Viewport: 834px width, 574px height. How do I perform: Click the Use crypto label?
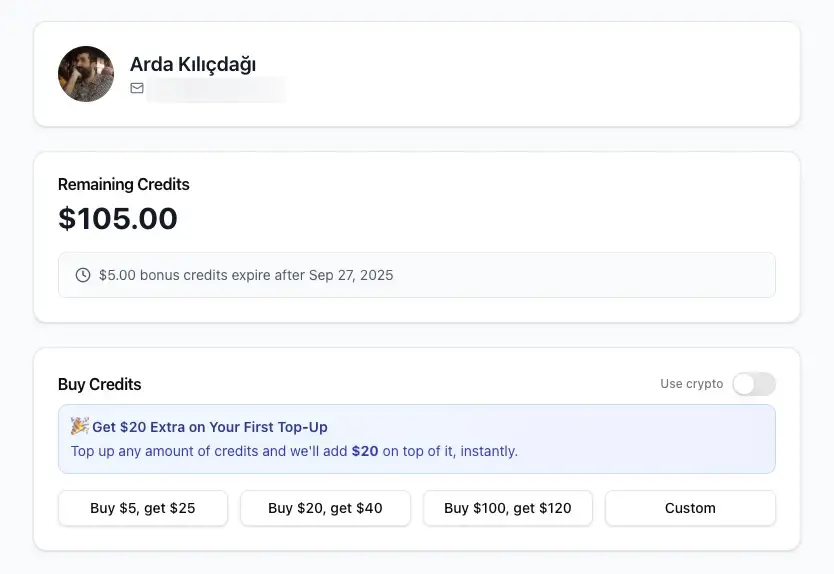[x=691, y=384]
